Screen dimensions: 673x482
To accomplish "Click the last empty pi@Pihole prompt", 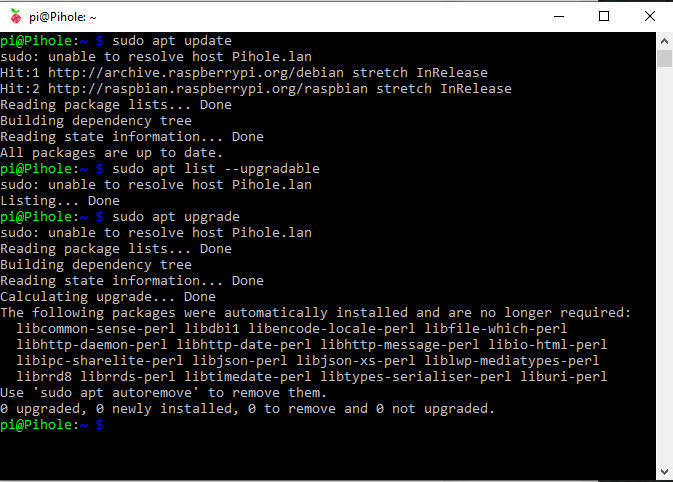I will pyautogui.click(x=52, y=425).
